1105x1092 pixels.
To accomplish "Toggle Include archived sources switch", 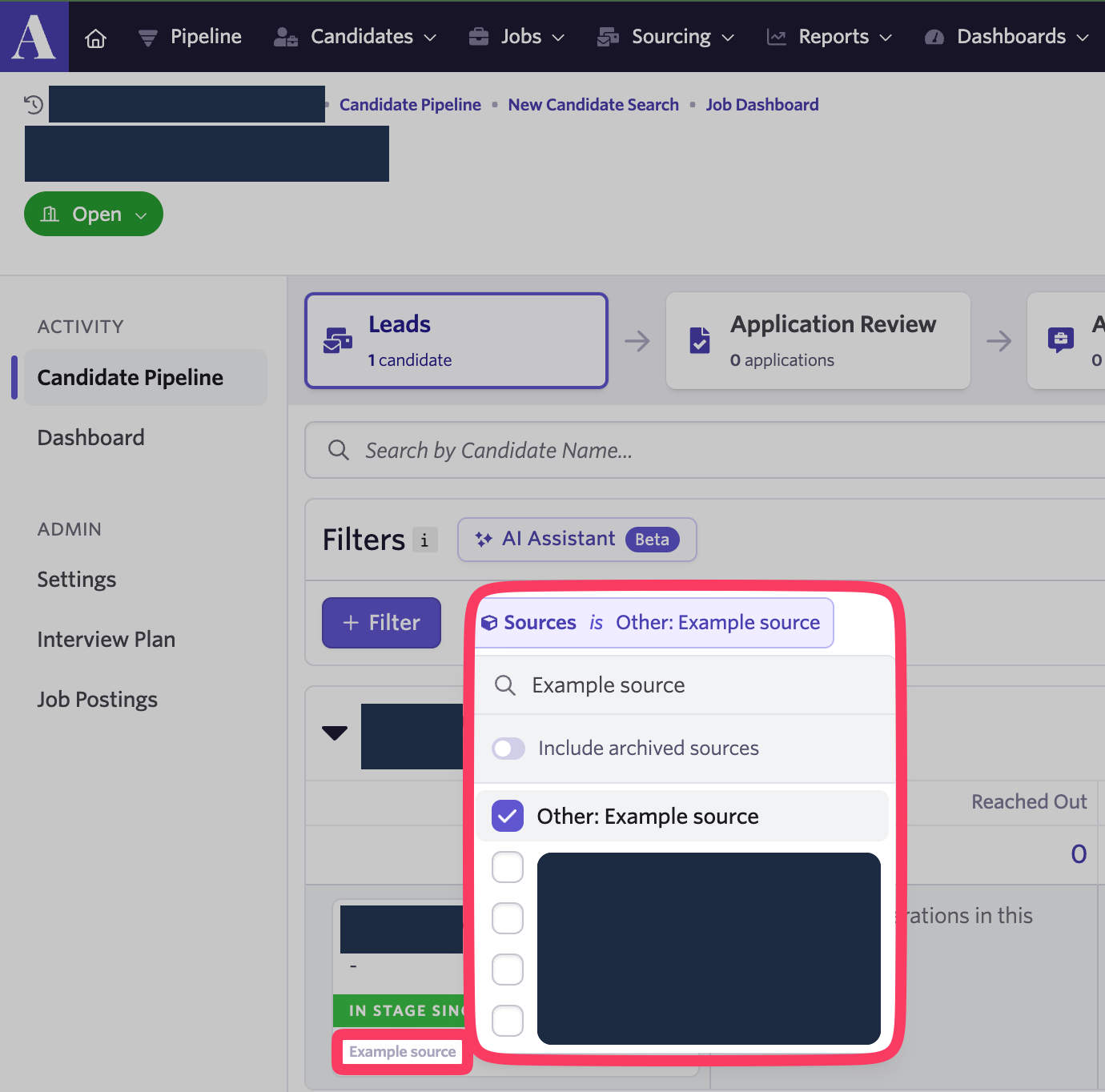I will click(x=508, y=749).
